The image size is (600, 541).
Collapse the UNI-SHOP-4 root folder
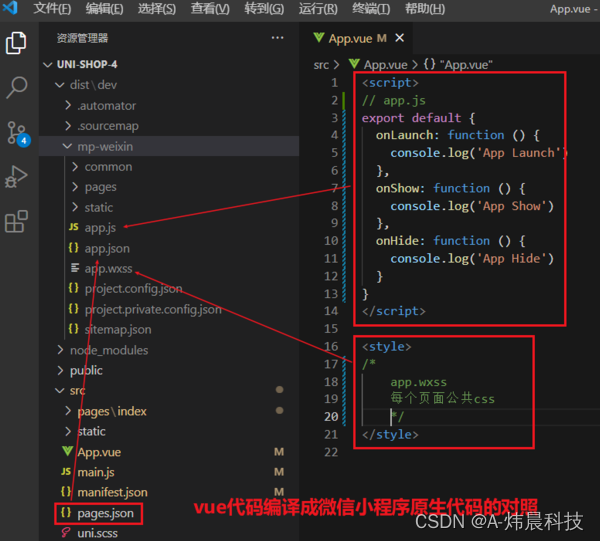click(47, 64)
